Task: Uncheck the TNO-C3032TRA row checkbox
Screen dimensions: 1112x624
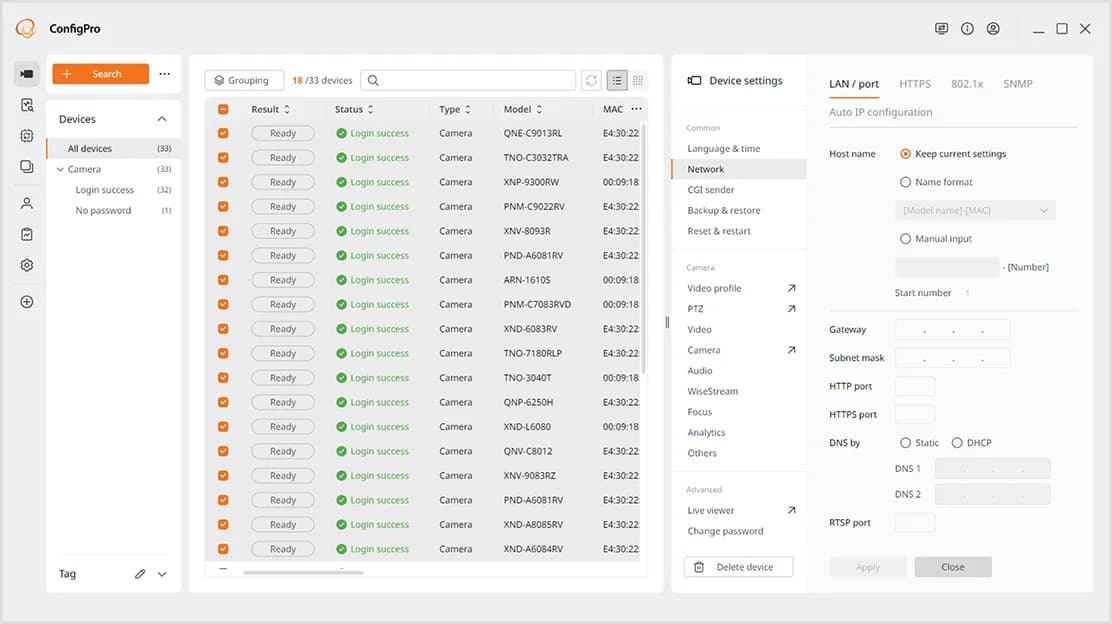Action: tap(223, 157)
